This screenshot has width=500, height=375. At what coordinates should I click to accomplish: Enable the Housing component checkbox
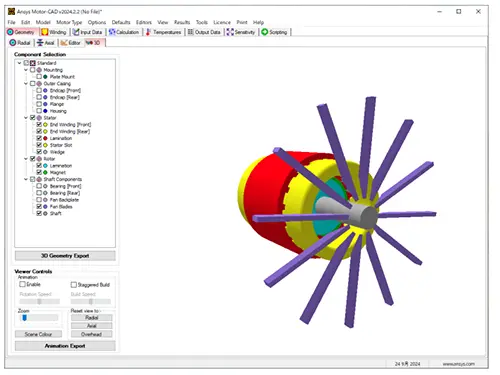pyautogui.click(x=39, y=111)
